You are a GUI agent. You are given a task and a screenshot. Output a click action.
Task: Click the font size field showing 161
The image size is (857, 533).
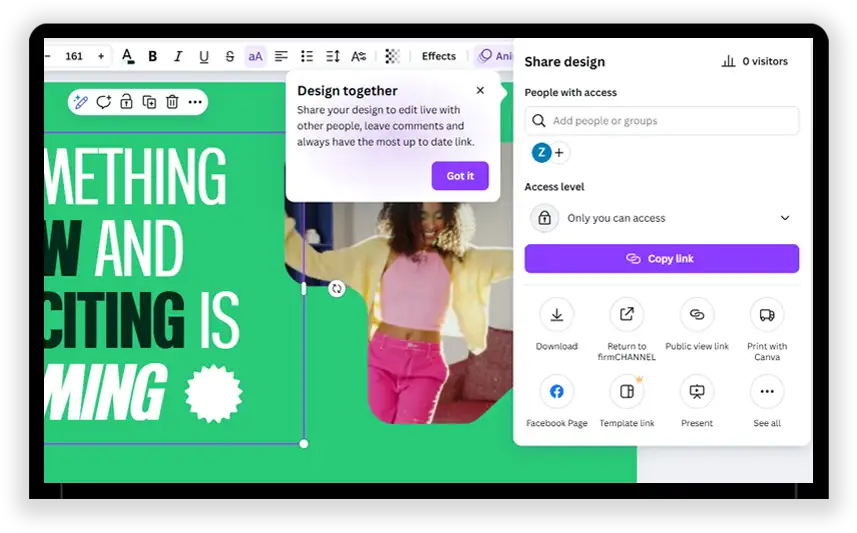coord(74,56)
